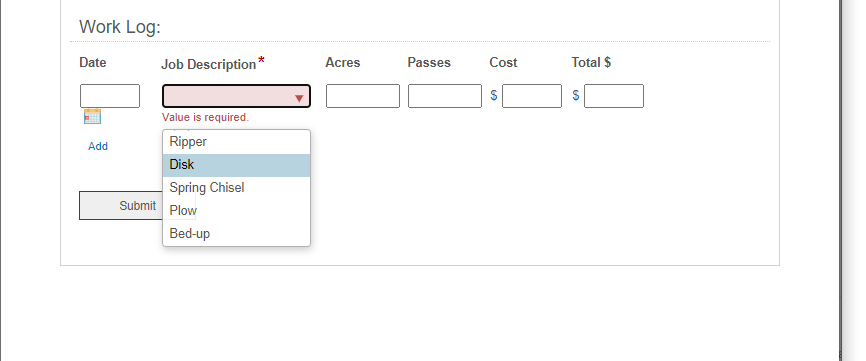This screenshot has width=866, height=361.
Task: Click the Cost dollar amount field
Action: 532,96
